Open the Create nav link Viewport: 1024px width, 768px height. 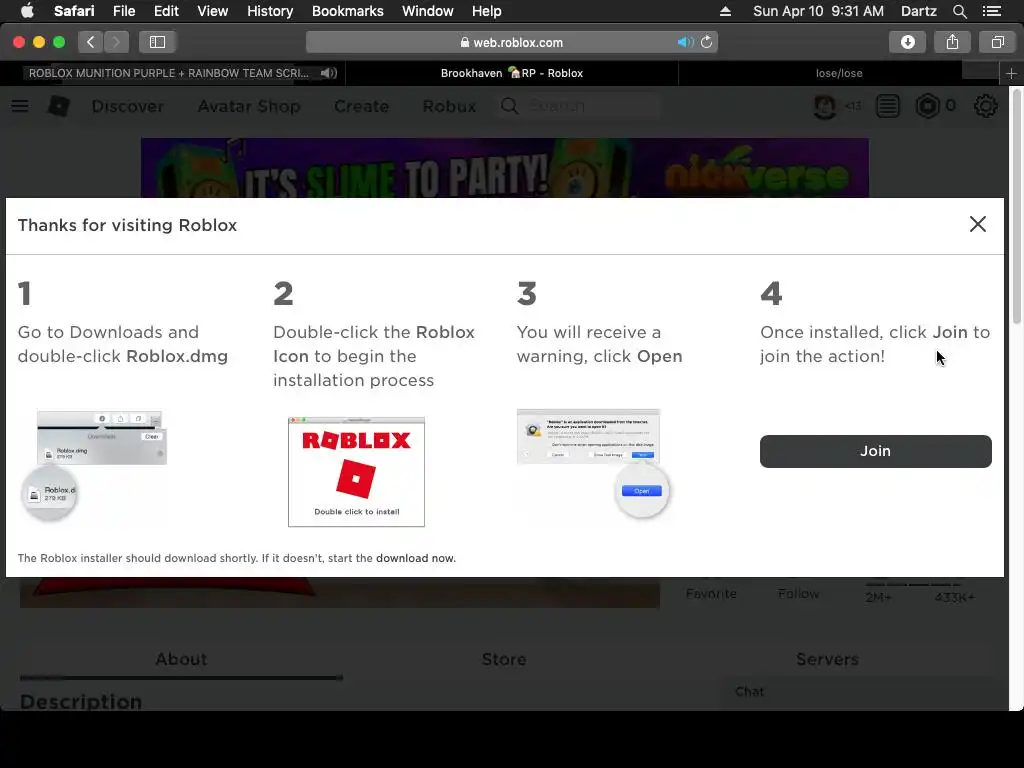[361, 106]
